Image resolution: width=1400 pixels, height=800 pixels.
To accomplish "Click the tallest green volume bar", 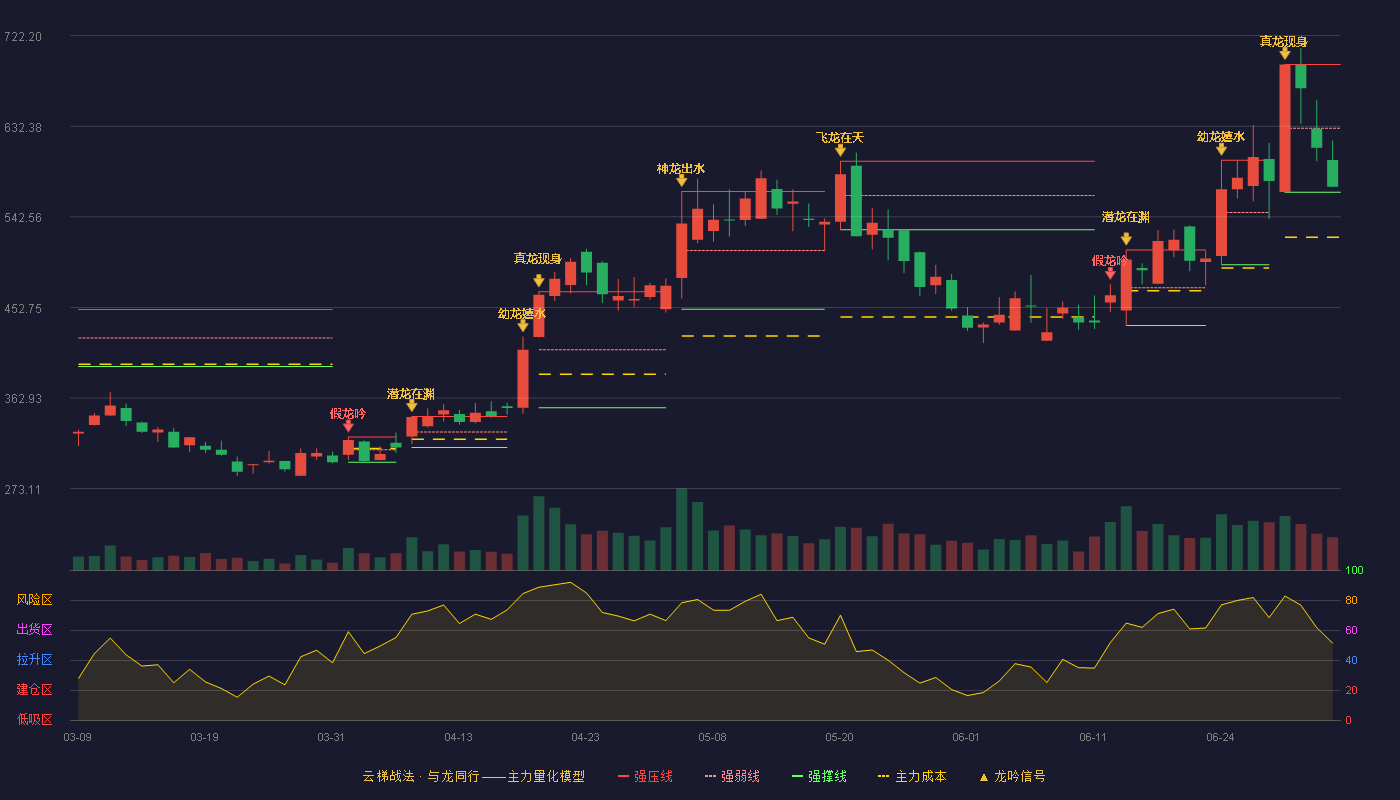I will (x=681, y=529).
